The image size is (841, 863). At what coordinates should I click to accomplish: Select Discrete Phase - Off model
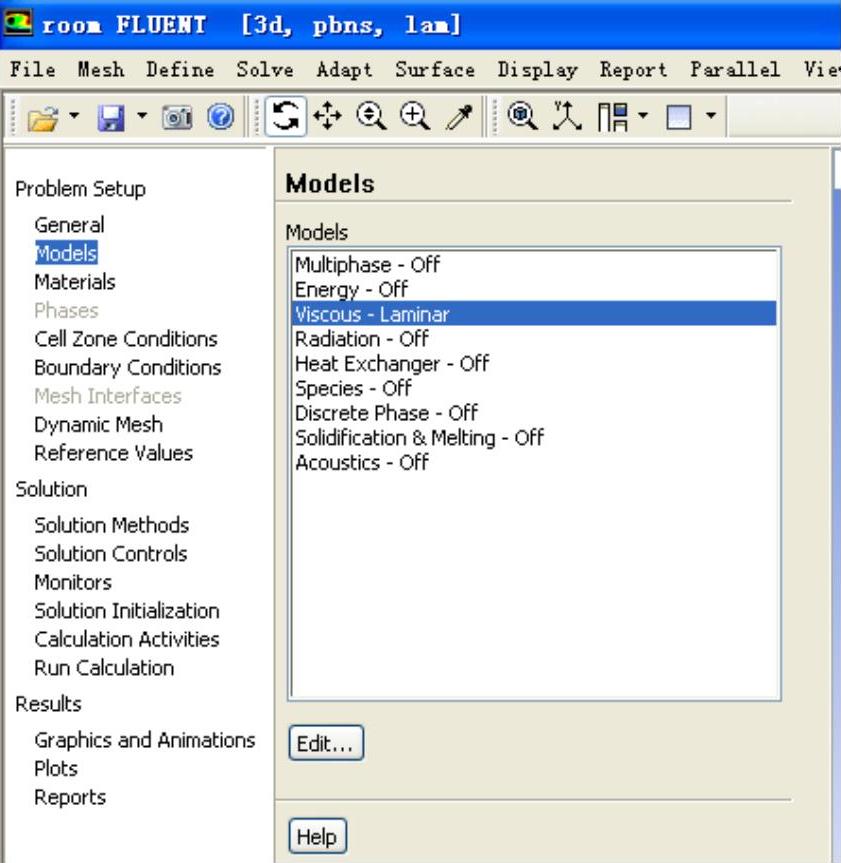coord(534,413)
